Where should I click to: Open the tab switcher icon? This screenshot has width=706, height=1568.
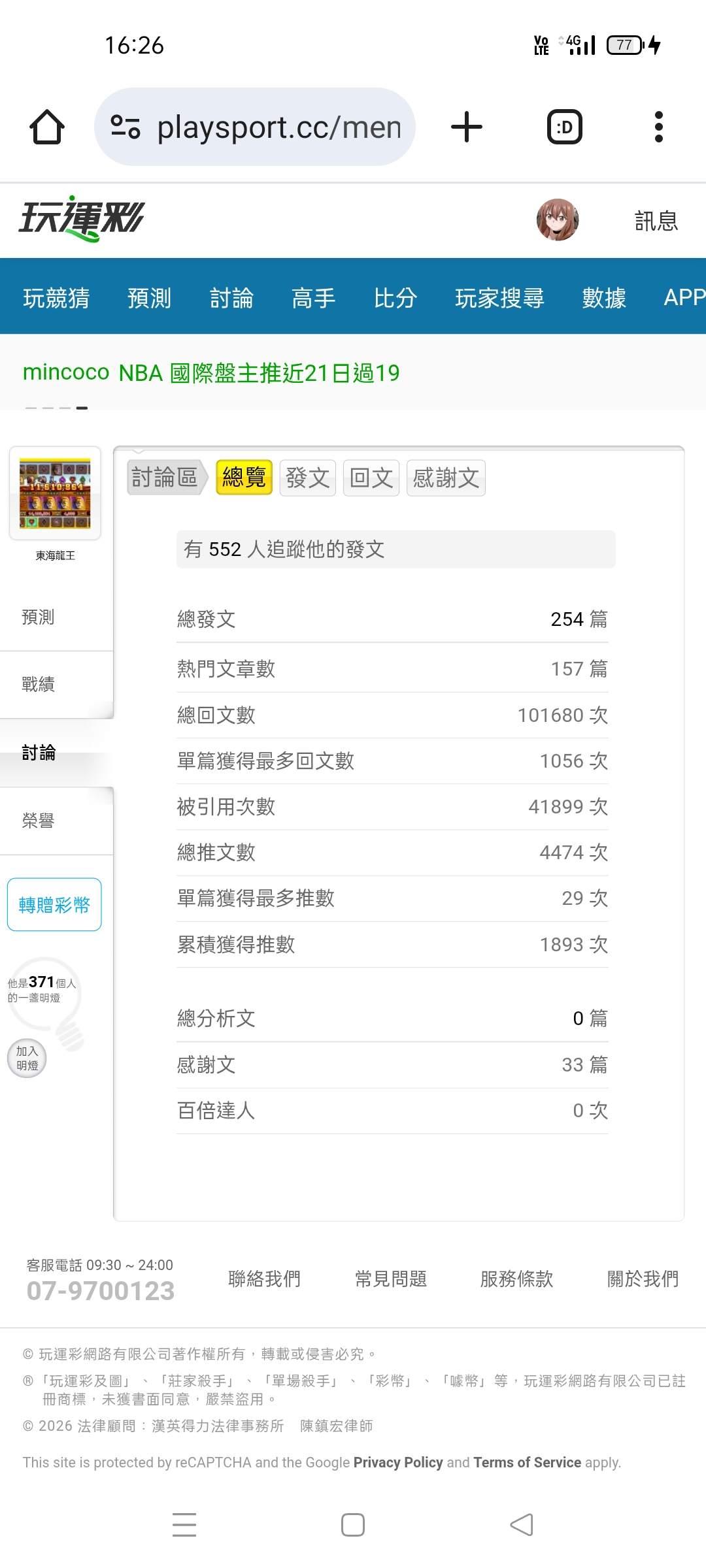point(564,127)
